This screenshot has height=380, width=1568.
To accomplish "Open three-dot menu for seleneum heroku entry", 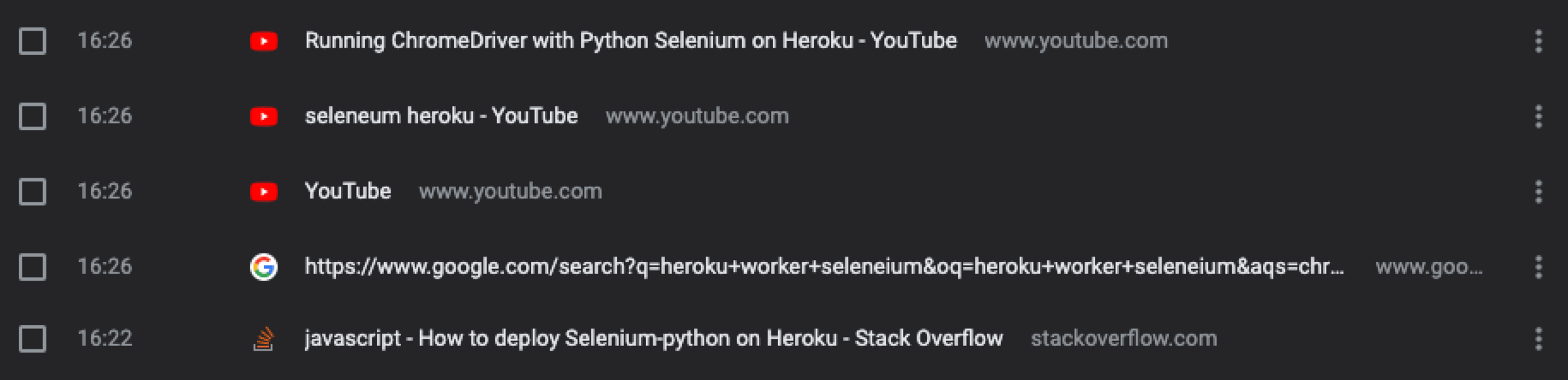I will tap(1539, 116).
